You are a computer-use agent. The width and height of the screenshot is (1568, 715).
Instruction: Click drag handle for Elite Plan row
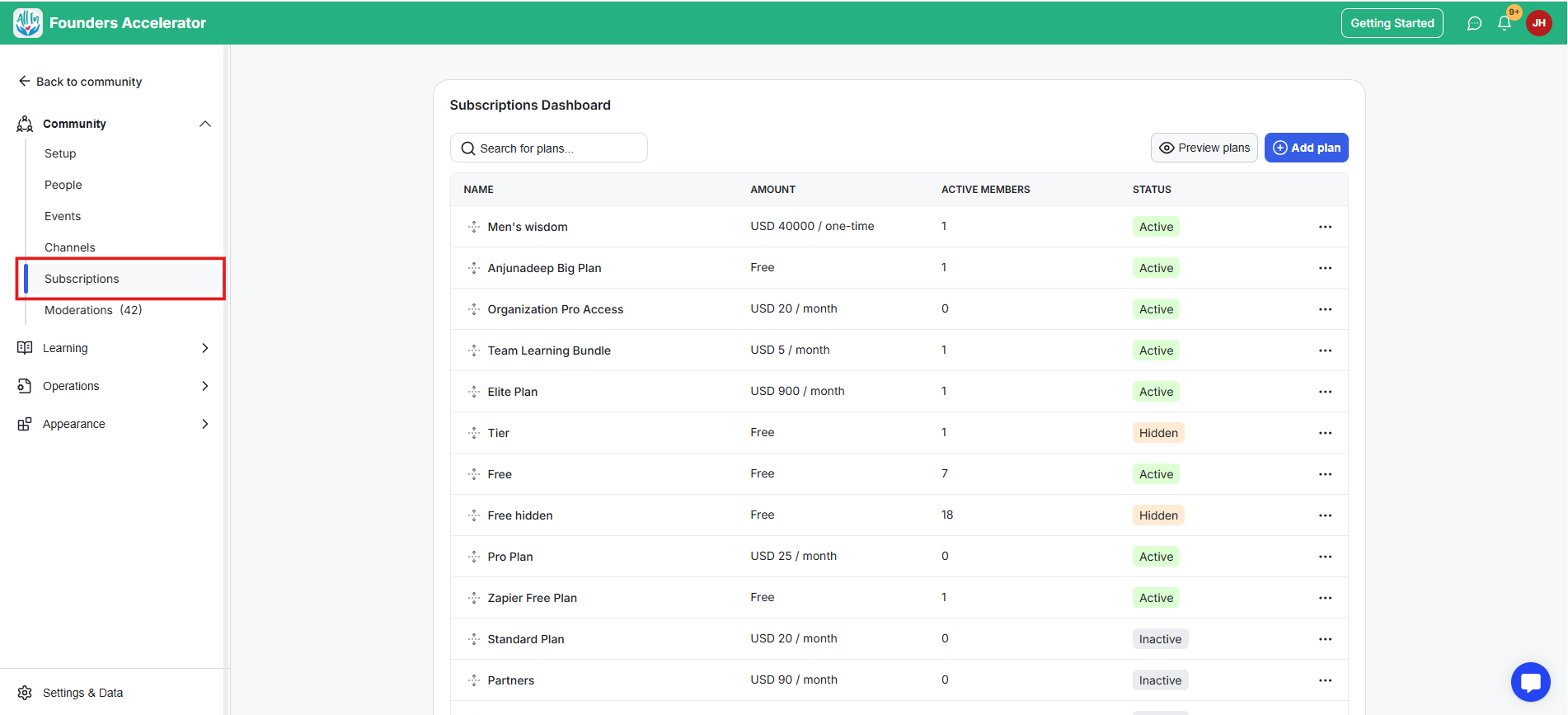point(474,392)
